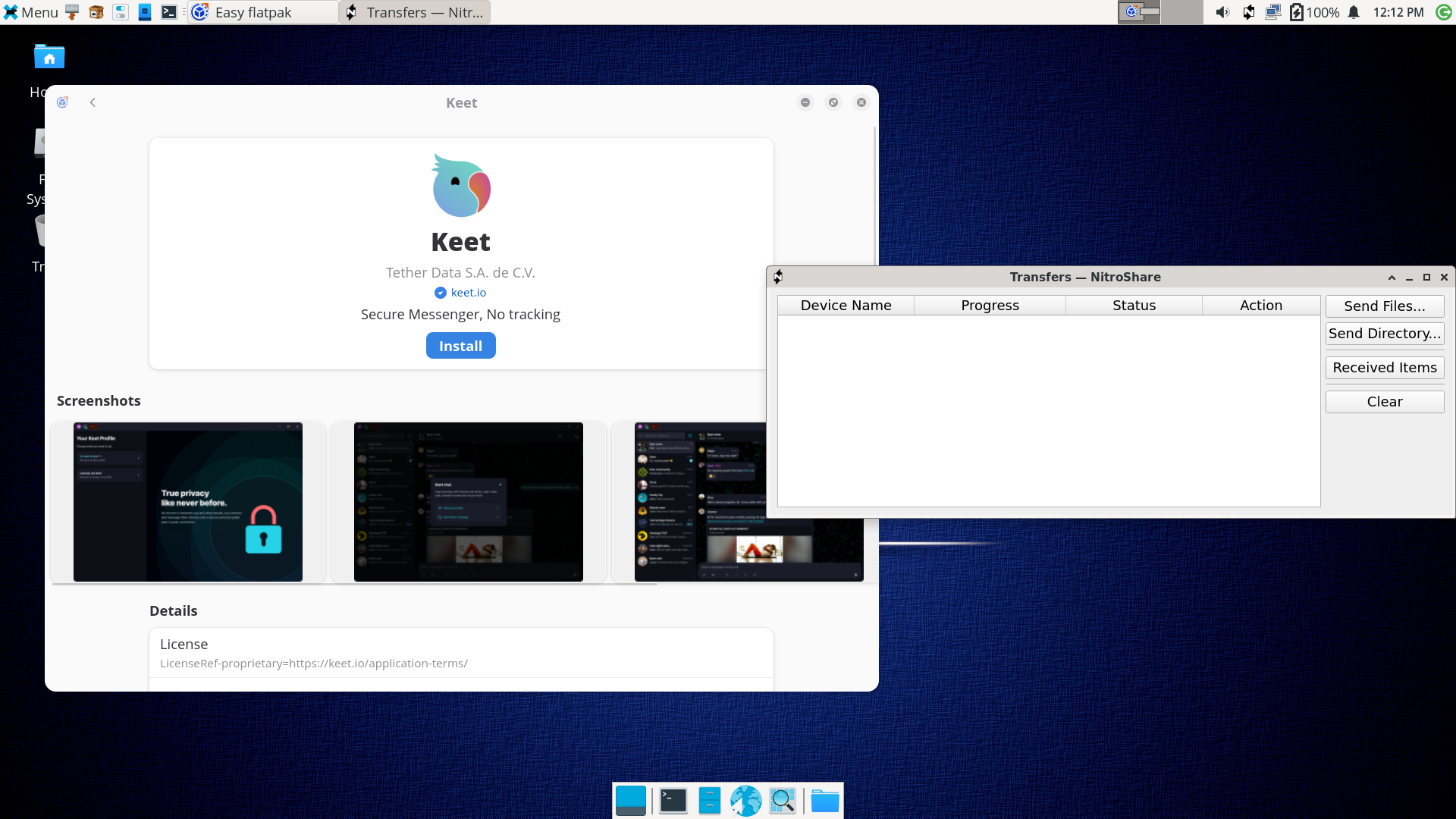The height and width of the screenshot is (819, 1456).
Task: Click the Keet parrot app icon
Action: 461,186
